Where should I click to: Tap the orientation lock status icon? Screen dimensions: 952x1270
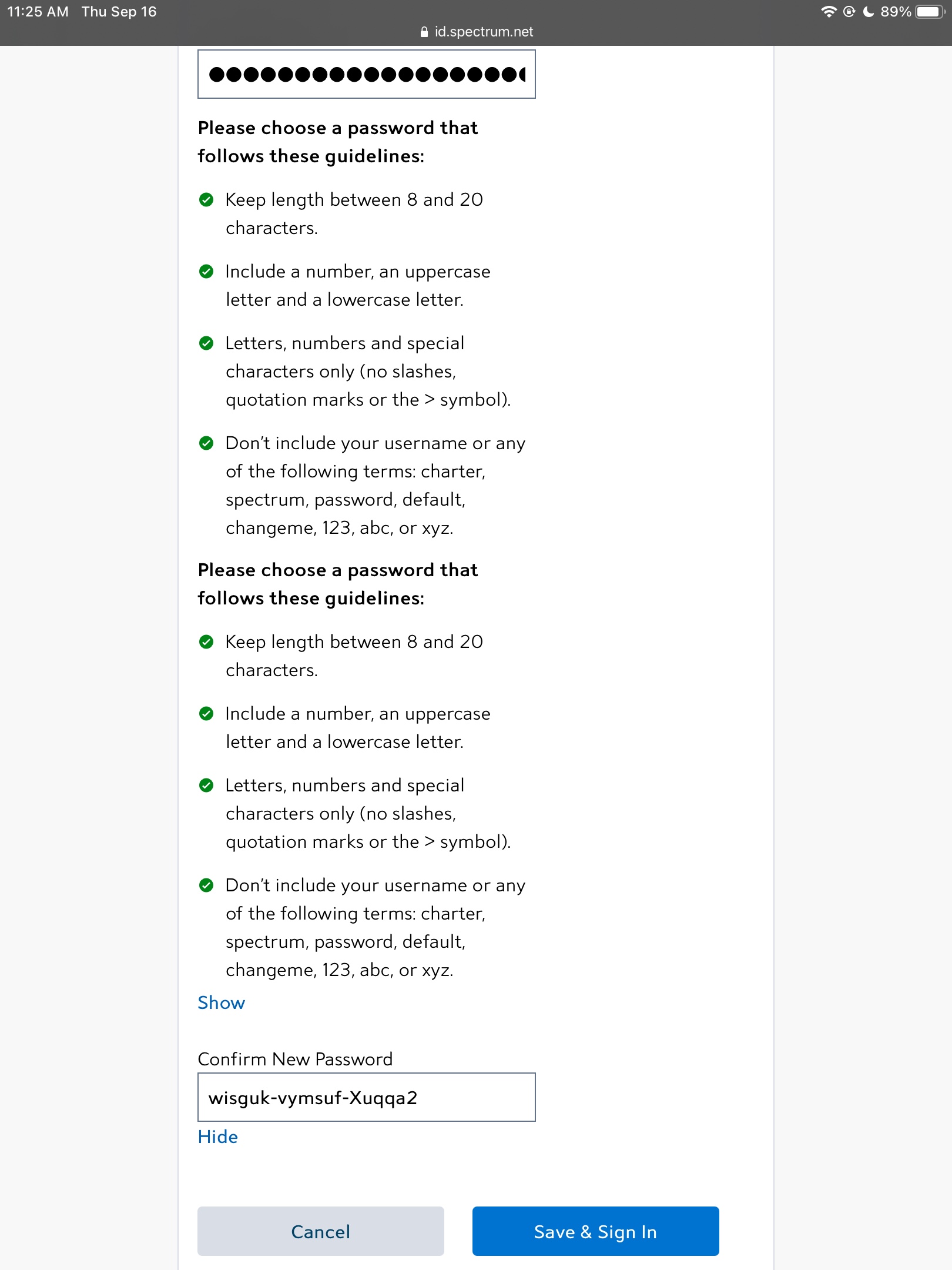(x=849, y=12)
